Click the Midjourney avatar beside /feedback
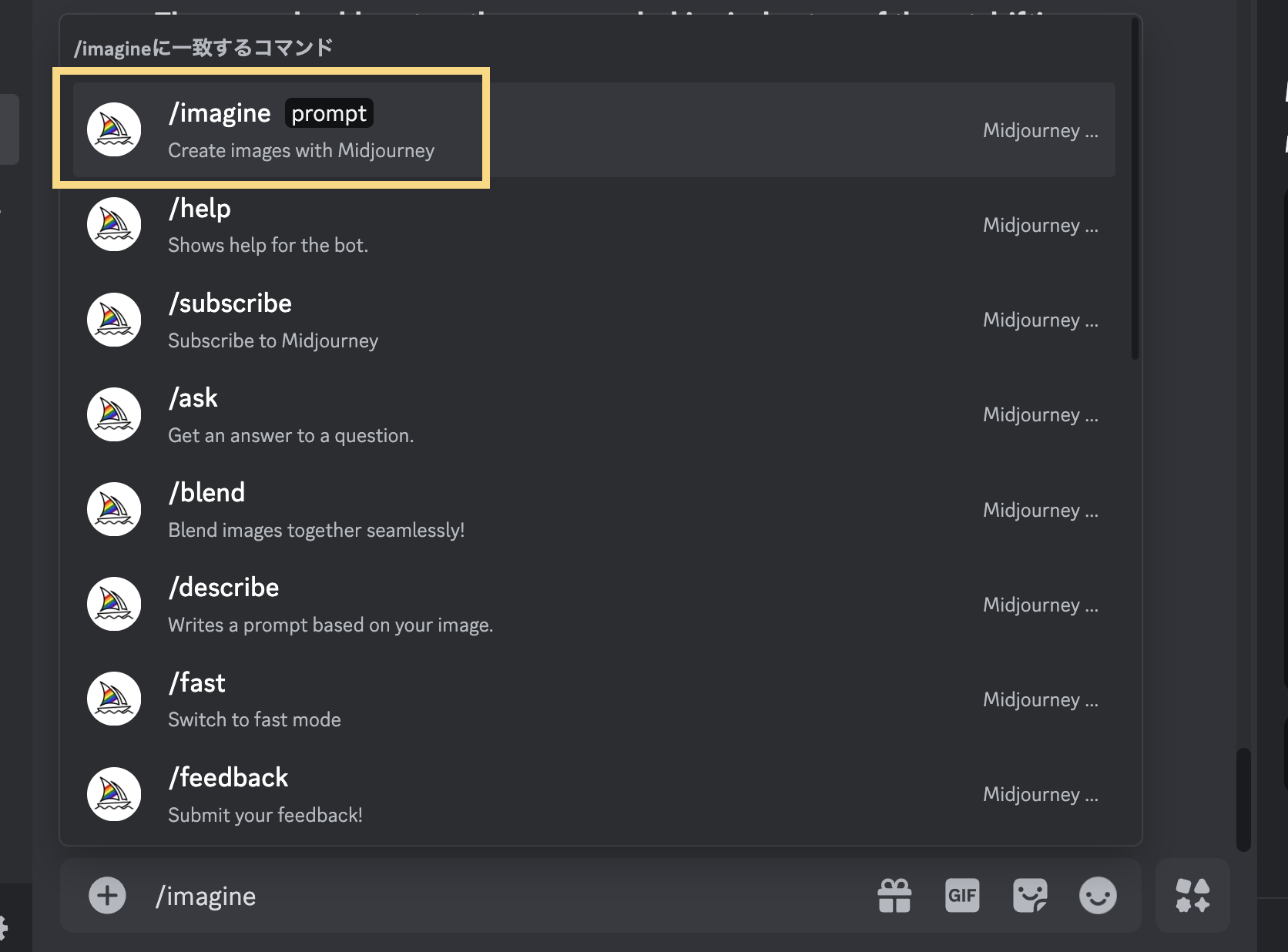This screenshot has width=1288, height=952. point(114,794)
